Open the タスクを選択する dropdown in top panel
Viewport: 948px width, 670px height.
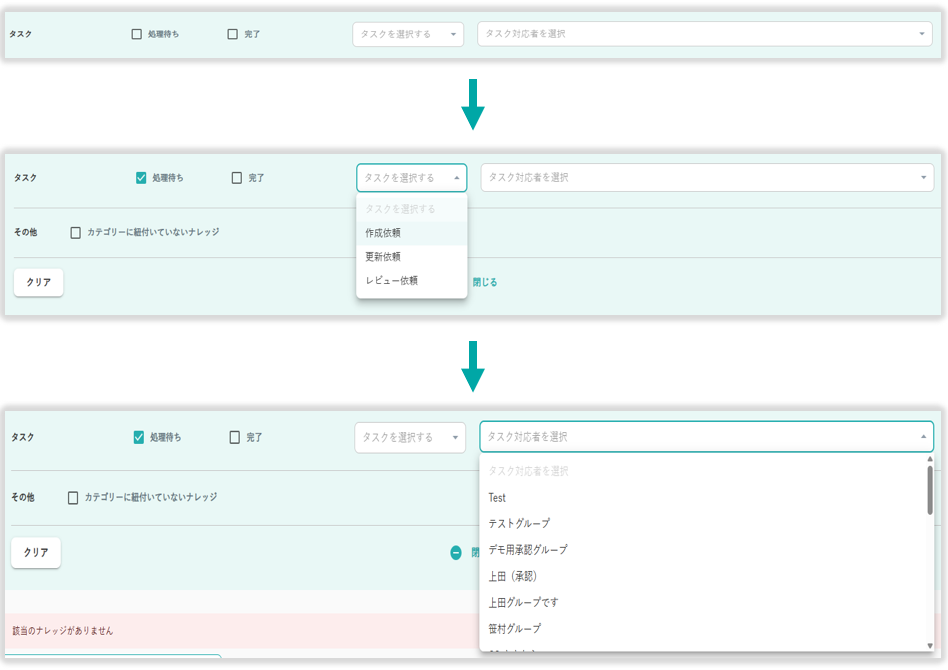click(408, 34)
